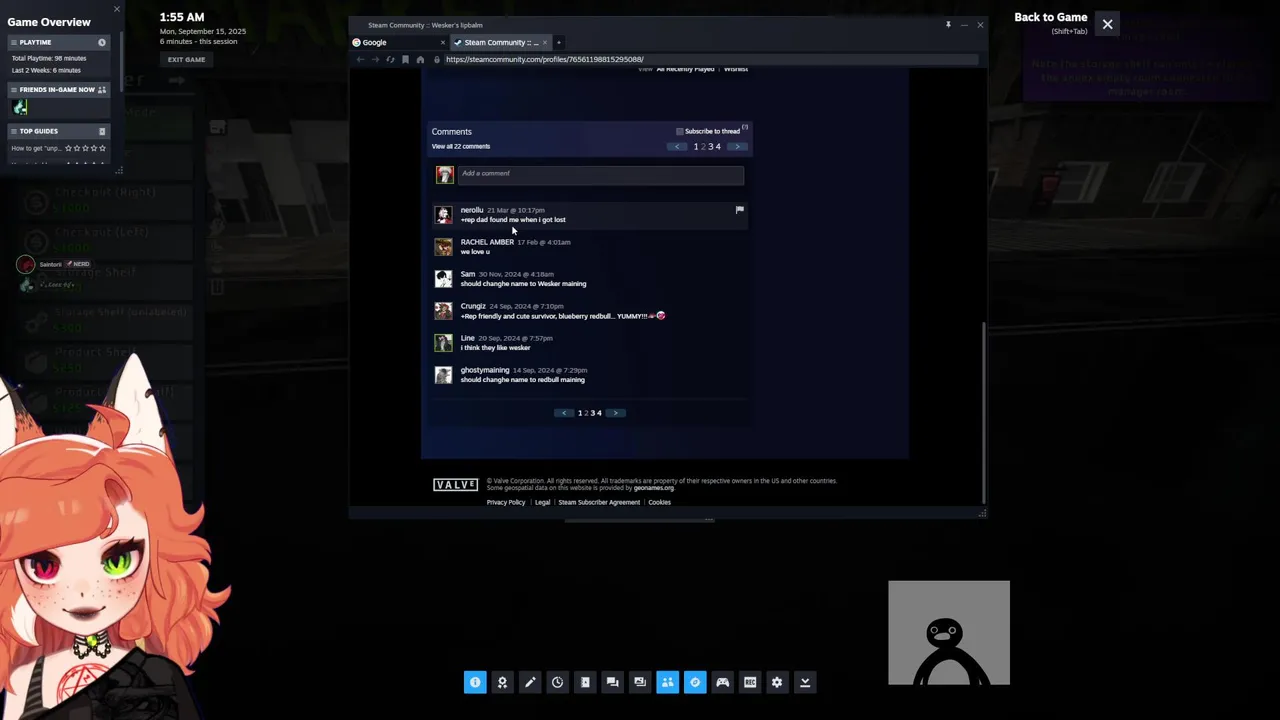The image size is (1280, 720).
Task: Click the Legal footer link
Action: [542, 502]
